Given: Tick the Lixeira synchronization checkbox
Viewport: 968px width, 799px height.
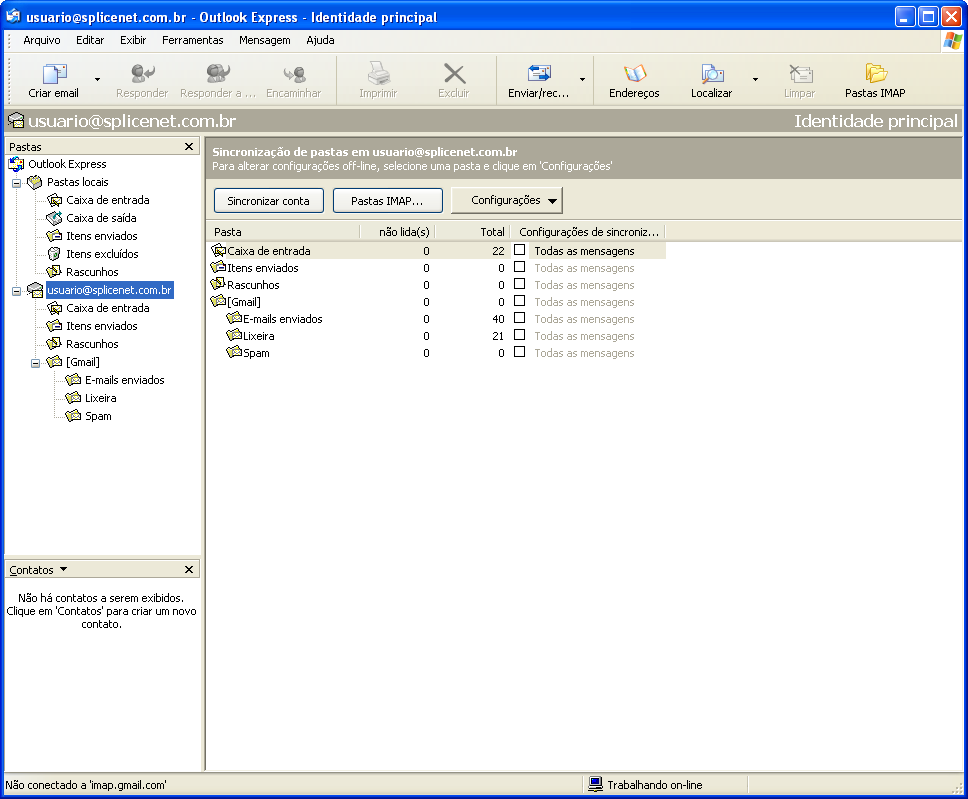Looking at the screenshot, I should click(520, 335).
